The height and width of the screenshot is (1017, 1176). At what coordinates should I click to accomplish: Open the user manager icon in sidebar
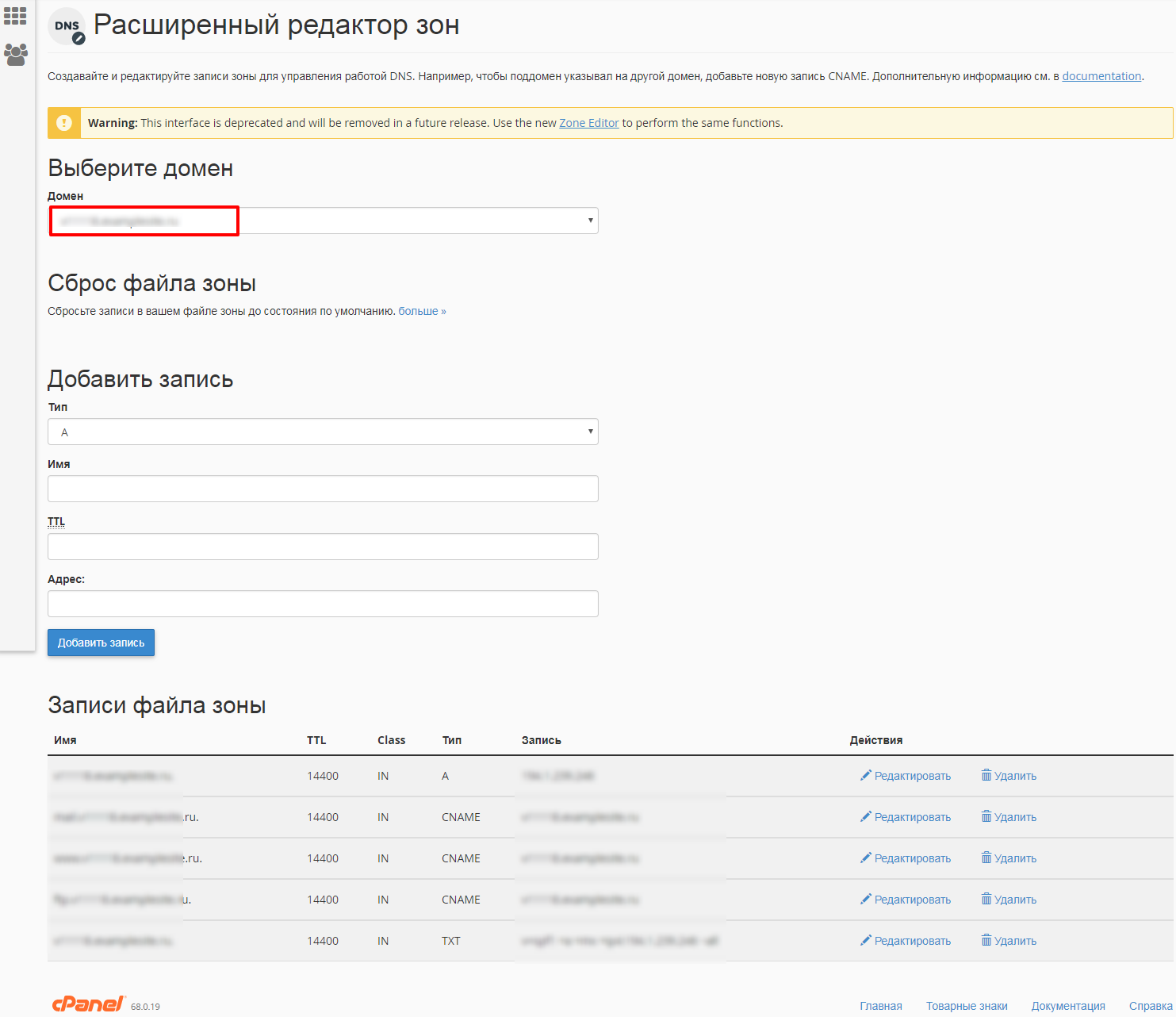click(x=16, y=55)
